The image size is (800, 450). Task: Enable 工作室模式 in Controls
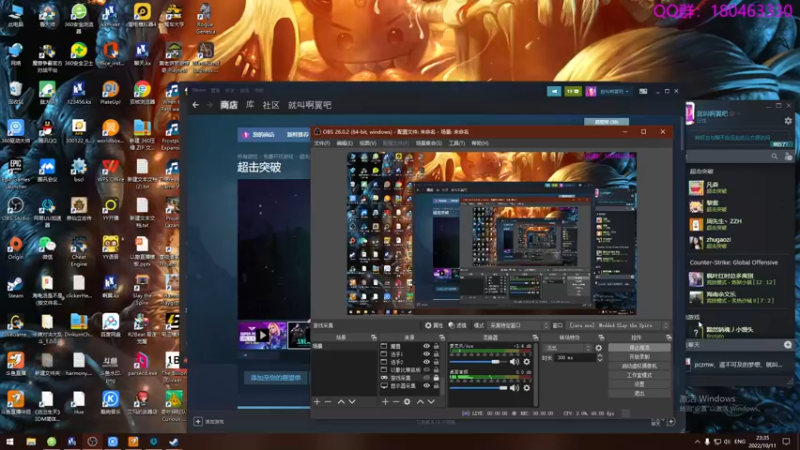tap(639, 375)
